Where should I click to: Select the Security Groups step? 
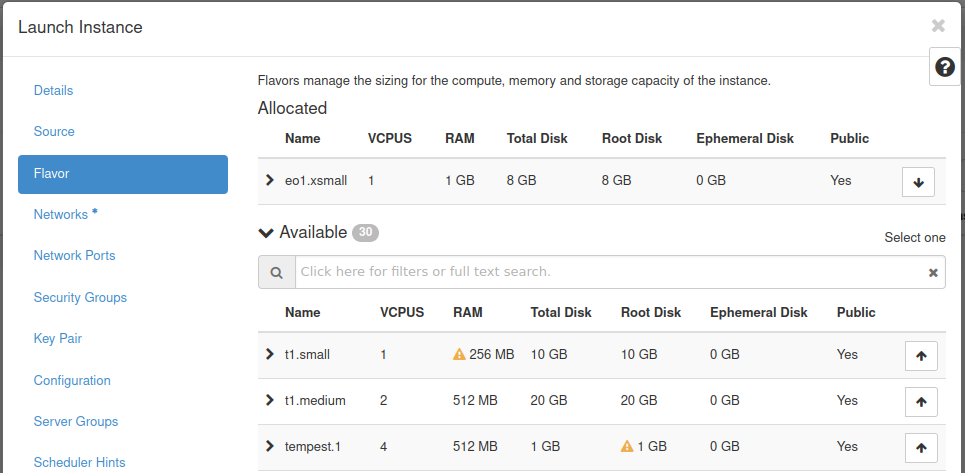(80, 298)
